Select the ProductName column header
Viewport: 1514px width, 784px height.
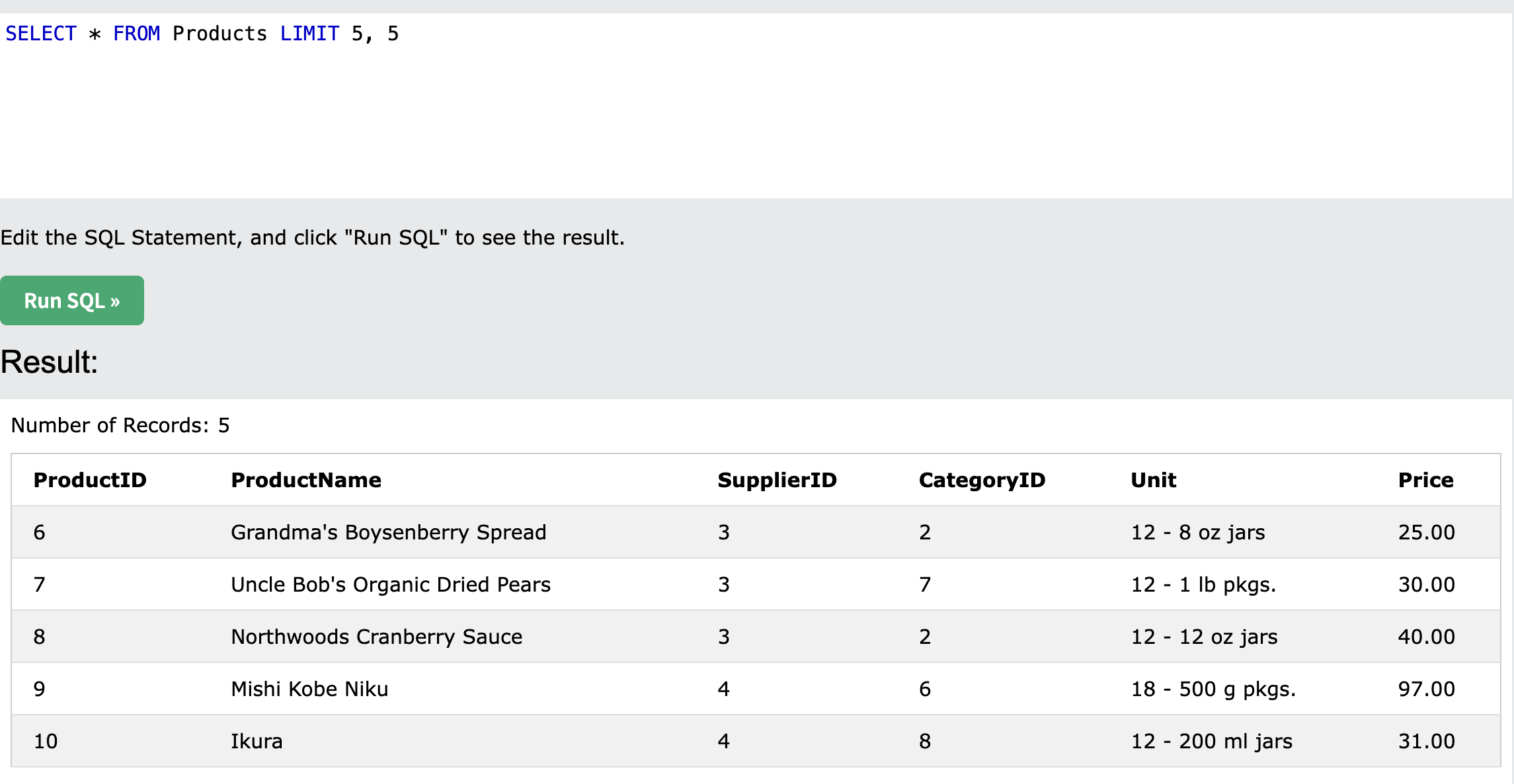tap(306, 480)
